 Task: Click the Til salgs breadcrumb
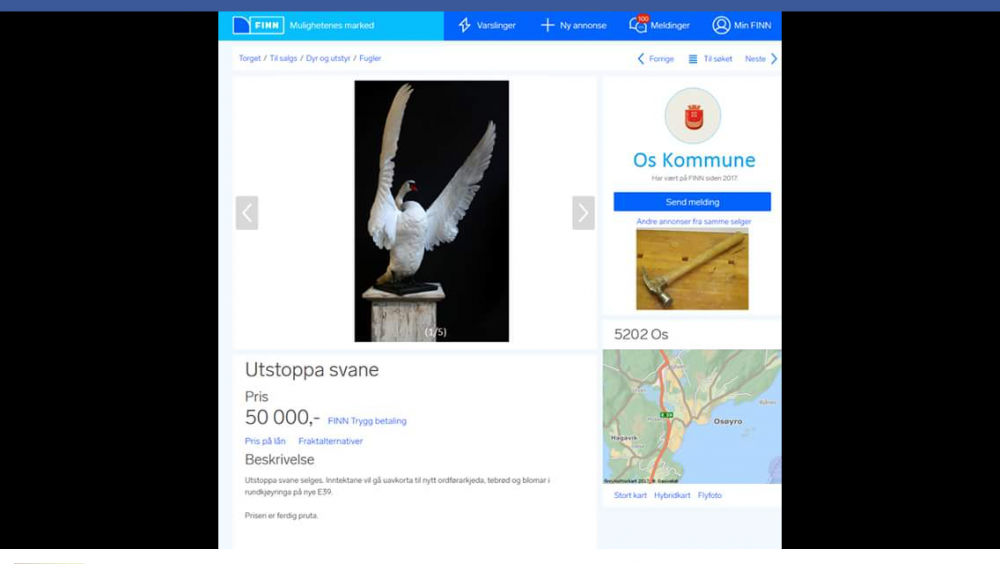283,58
